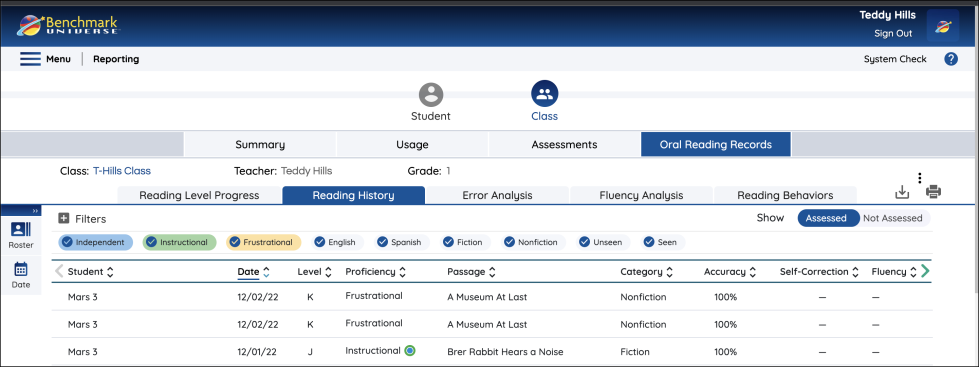Switch to the Summary tab
Image resolution: width=979 pixels, height=367 pixels.
click(x=260, y=144)
